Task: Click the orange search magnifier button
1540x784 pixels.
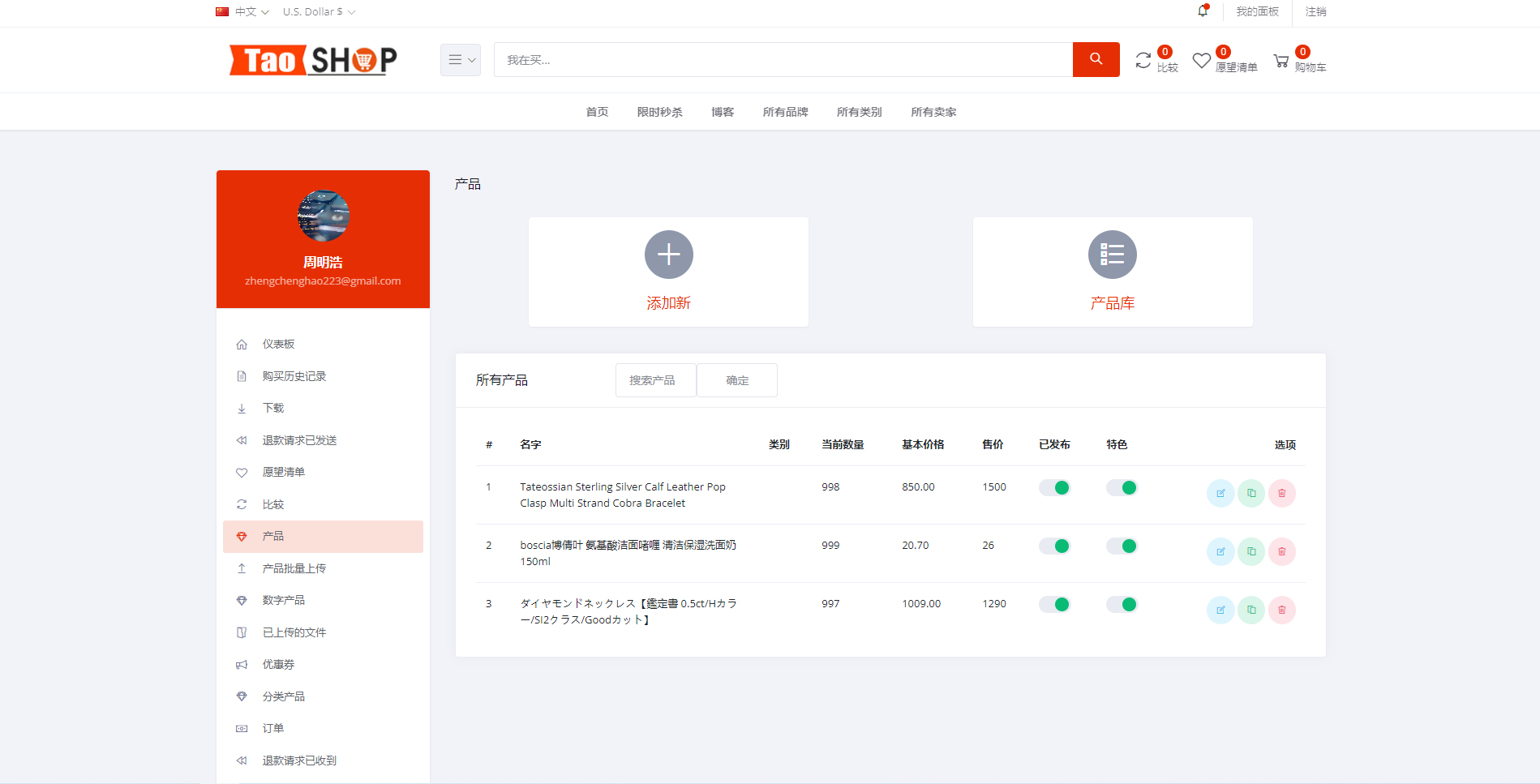Action: point(1096,59)
